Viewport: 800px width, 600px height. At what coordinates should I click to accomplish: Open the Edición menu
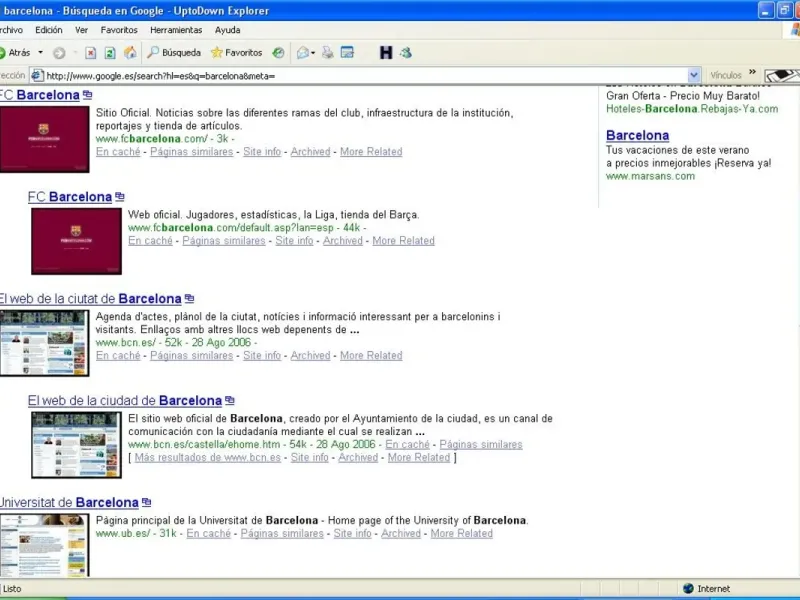point(48,30)
